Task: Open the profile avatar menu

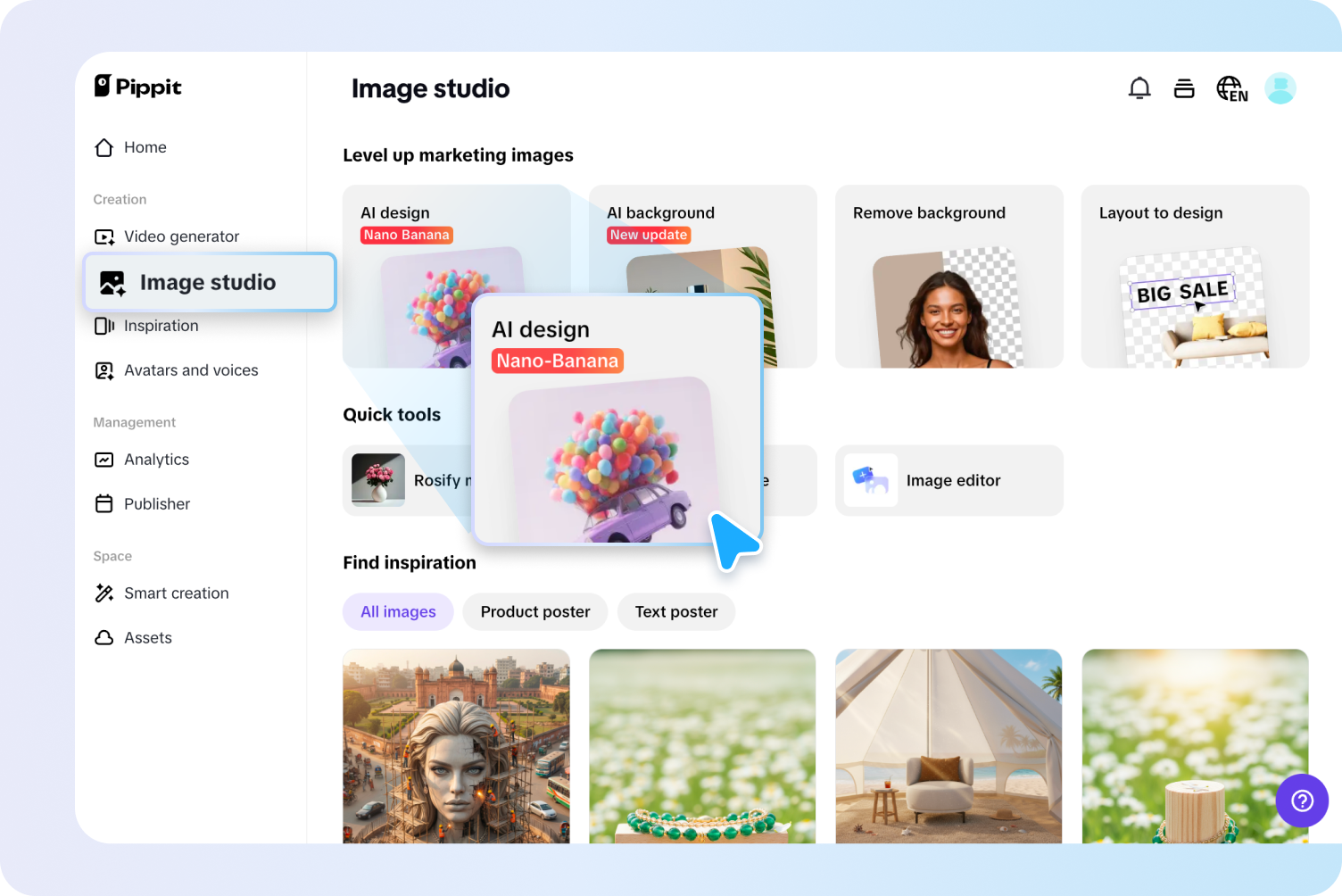Action: coord(1280,88)
